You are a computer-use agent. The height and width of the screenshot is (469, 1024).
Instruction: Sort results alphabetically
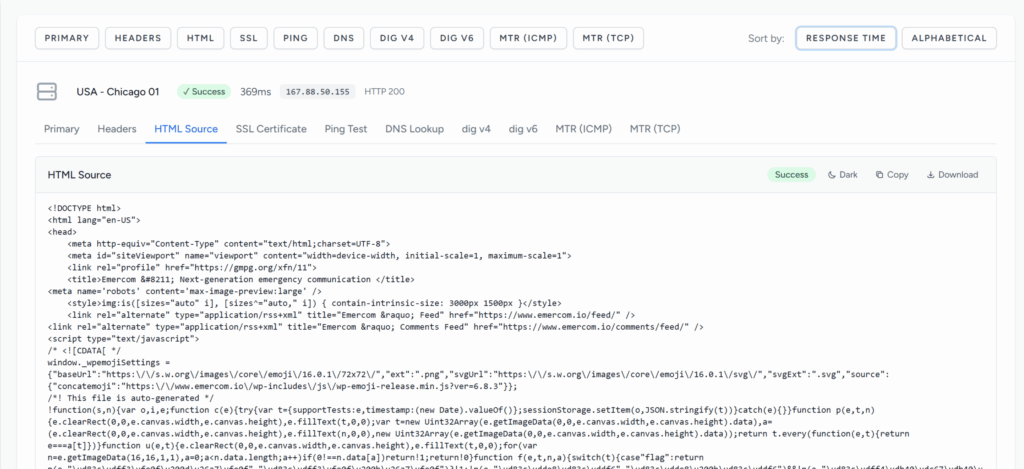(949, 38)
